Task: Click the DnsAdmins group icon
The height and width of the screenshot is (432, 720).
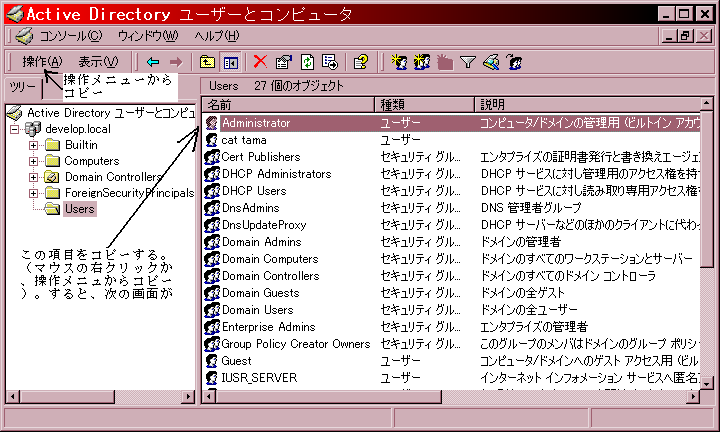Action: (212, 208)
